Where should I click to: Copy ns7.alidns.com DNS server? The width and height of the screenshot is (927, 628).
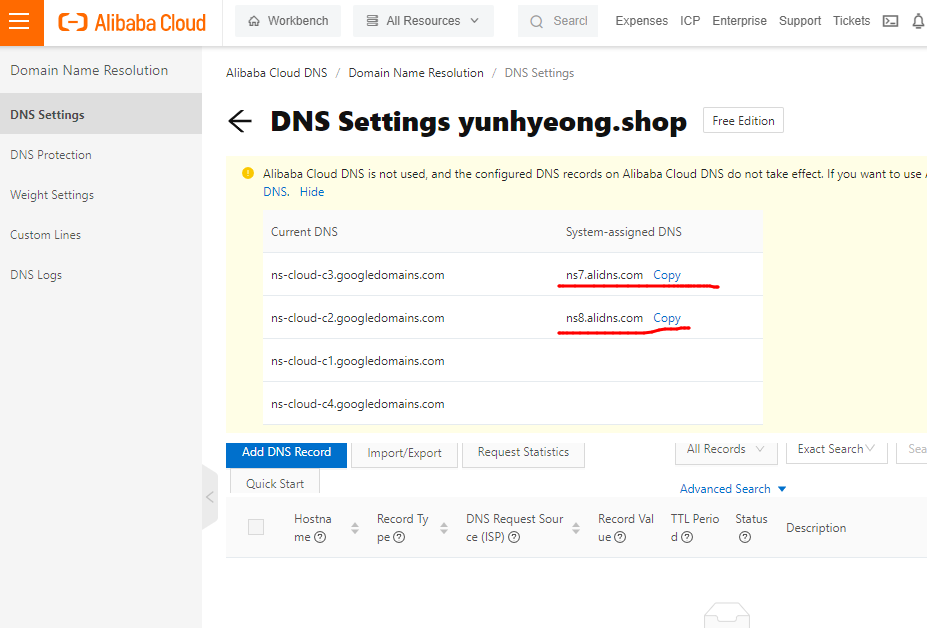[x=667, y=275]
